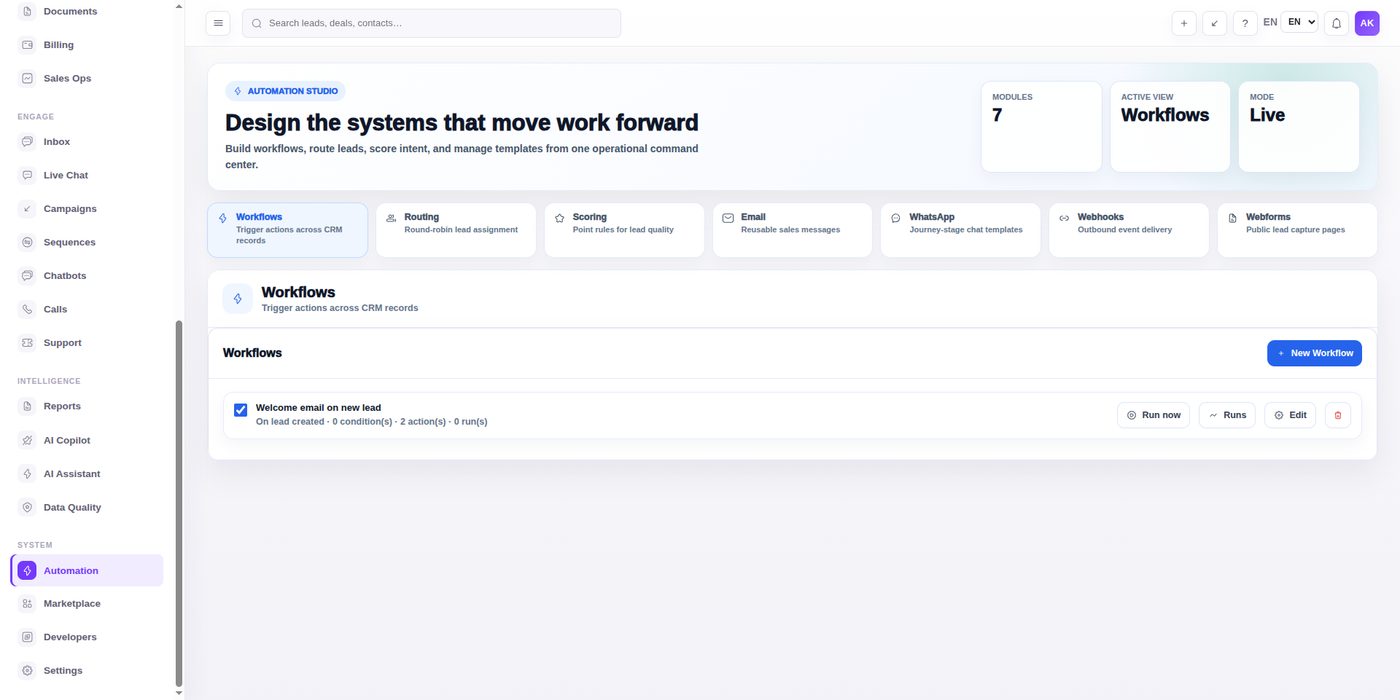Switch to the WhatsApp templates tab
Screen dimensions: 1400x700
click(960, 230)
